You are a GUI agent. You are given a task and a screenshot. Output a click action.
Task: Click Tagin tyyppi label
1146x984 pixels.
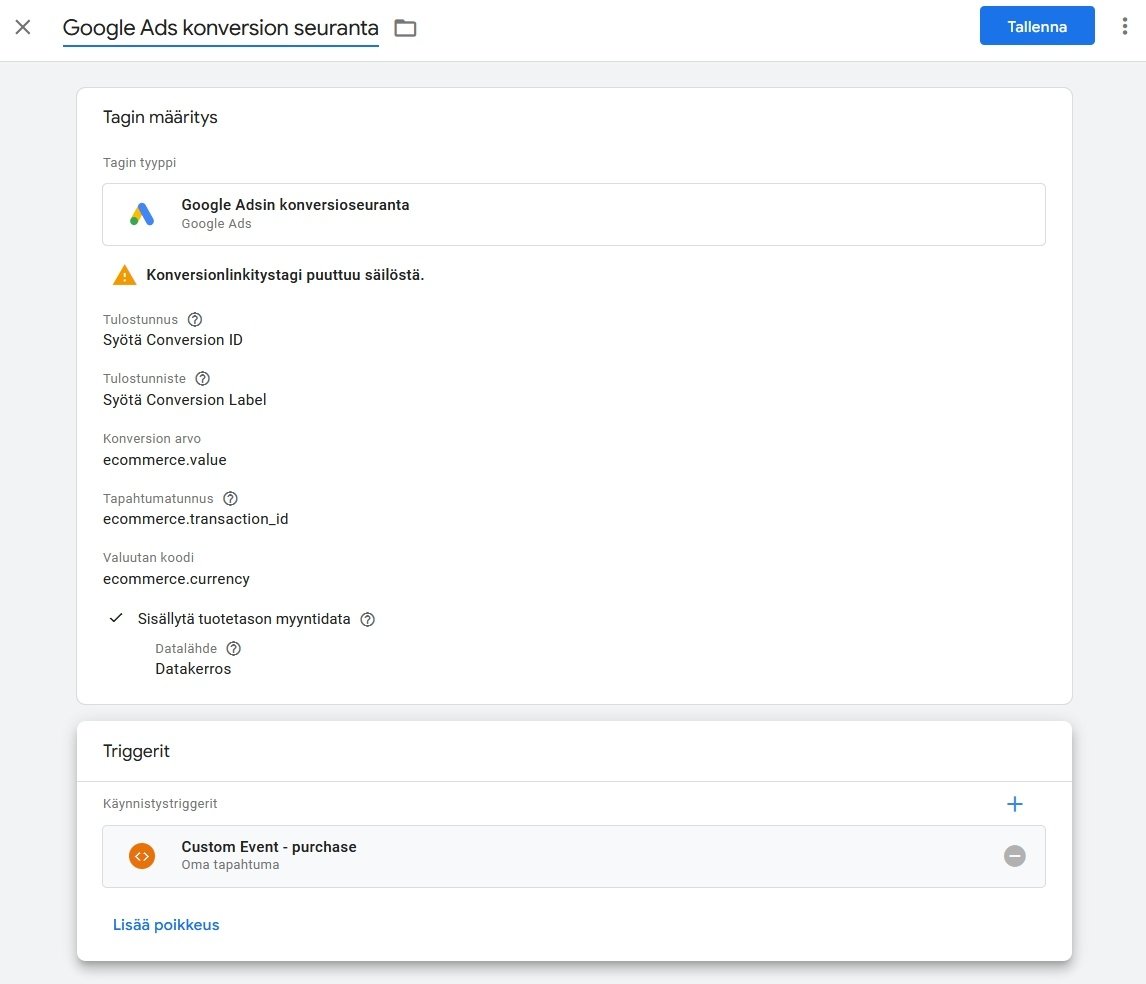click(140, 163)
